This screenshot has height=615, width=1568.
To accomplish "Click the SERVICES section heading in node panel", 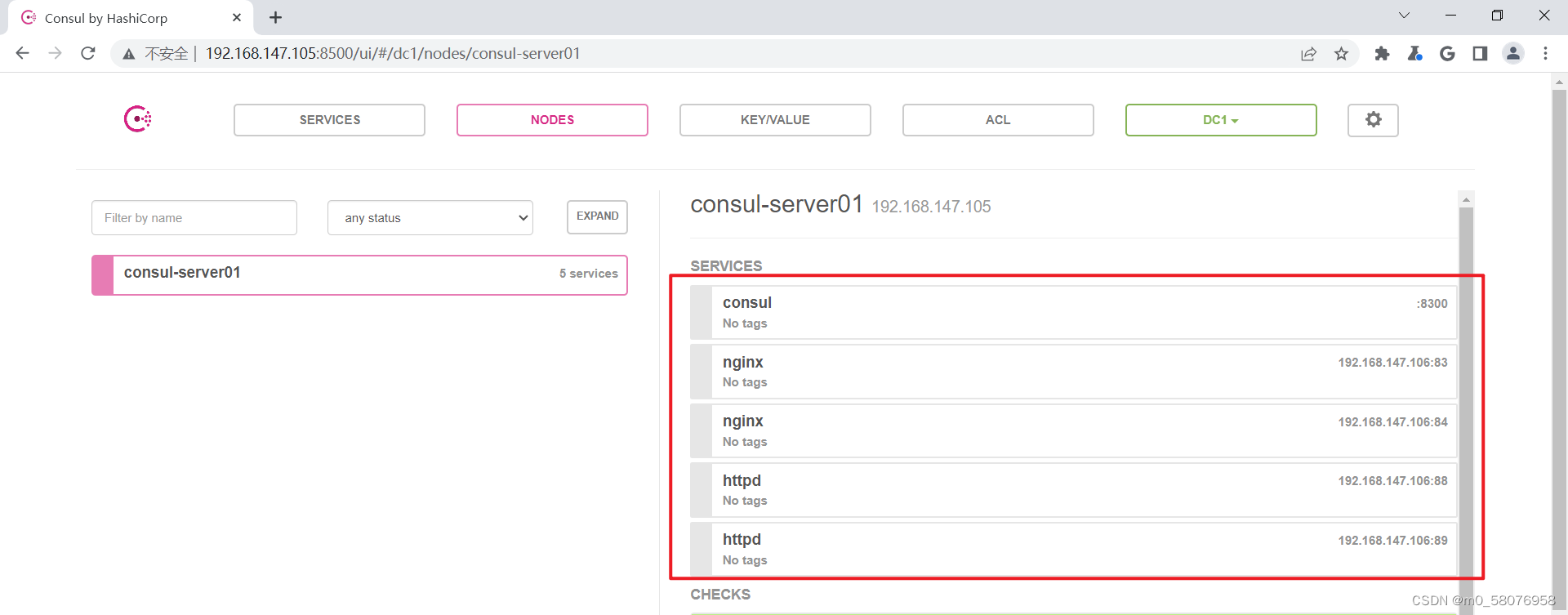I will point(726,266).
